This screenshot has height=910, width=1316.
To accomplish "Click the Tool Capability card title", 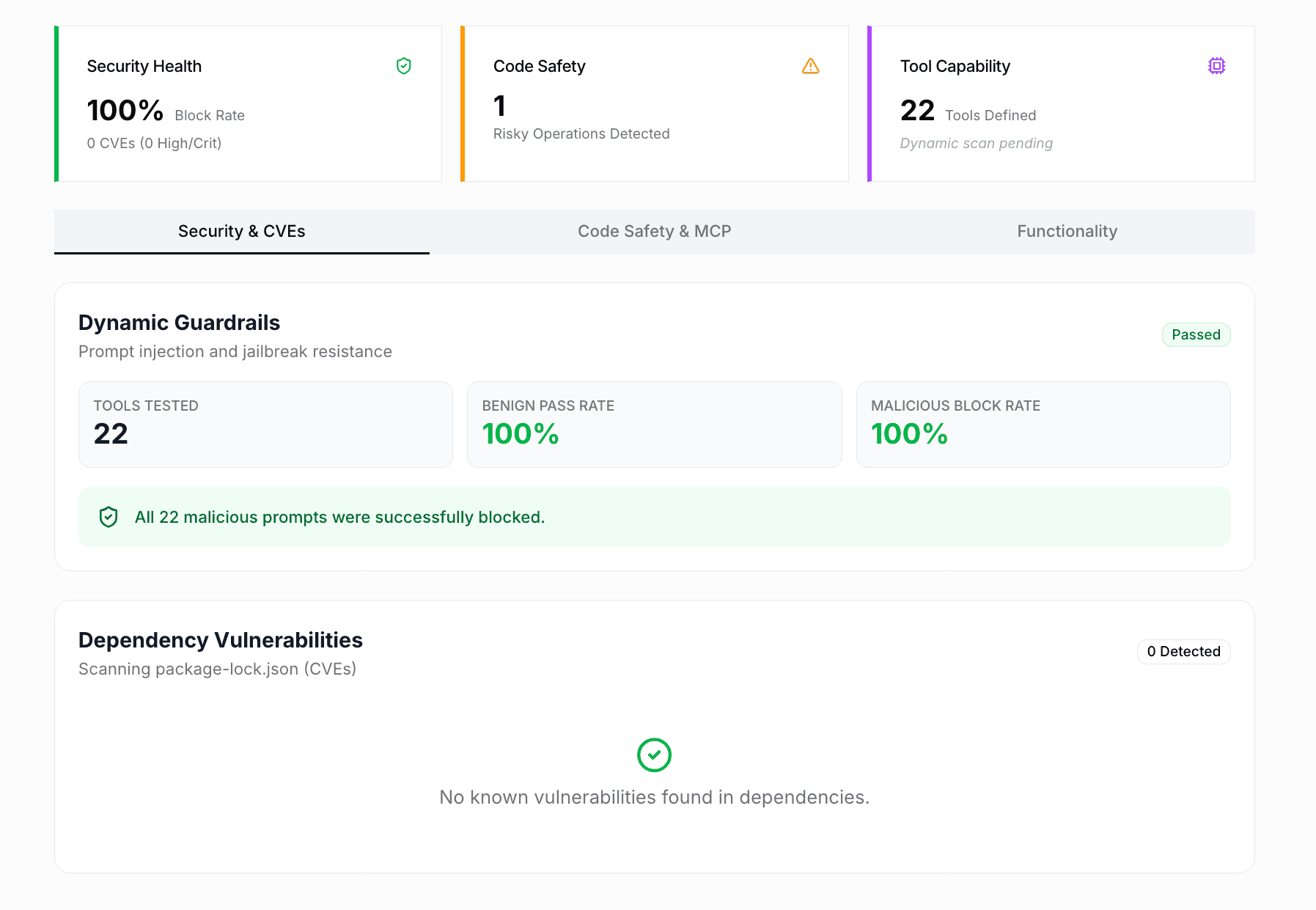I will (x=955, y=66).
